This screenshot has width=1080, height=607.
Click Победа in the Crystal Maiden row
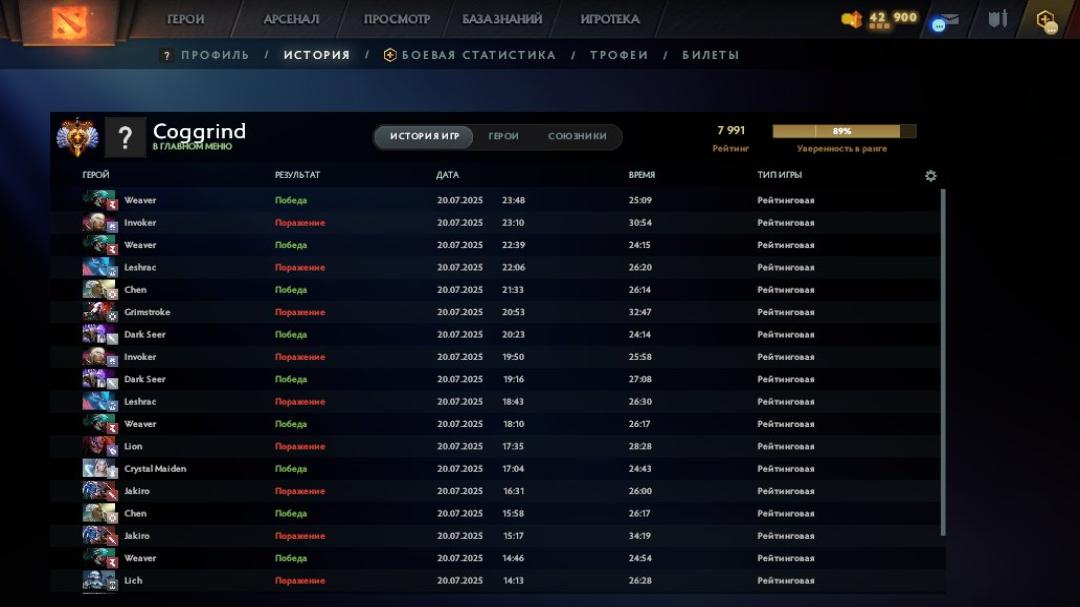tap(291, 469)
